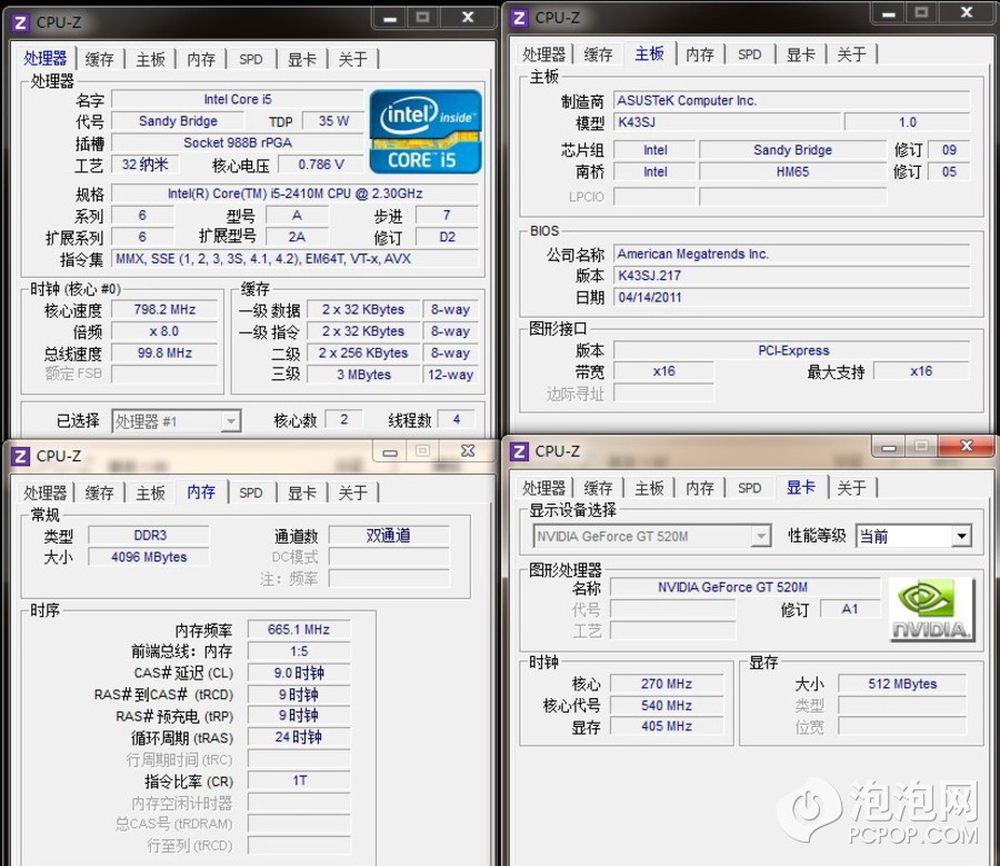This screenshot has width=1000, height=866.
Task: Click the 3 MBytes level 3 cache value
Action: 364,374
